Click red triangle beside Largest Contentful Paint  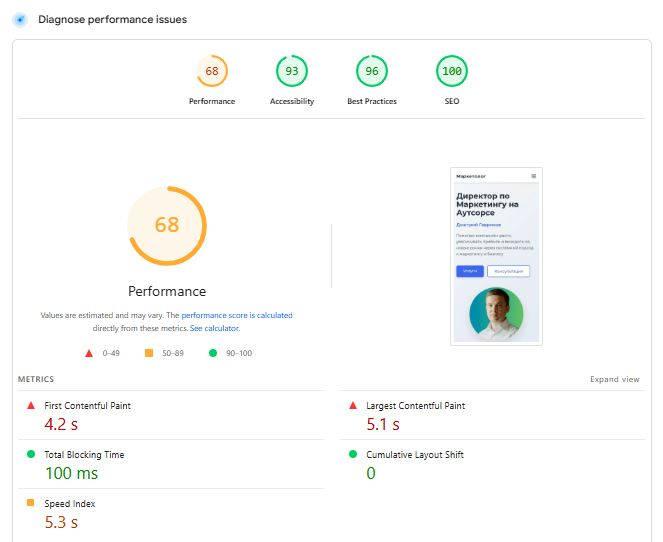click(x=353, y=405)
